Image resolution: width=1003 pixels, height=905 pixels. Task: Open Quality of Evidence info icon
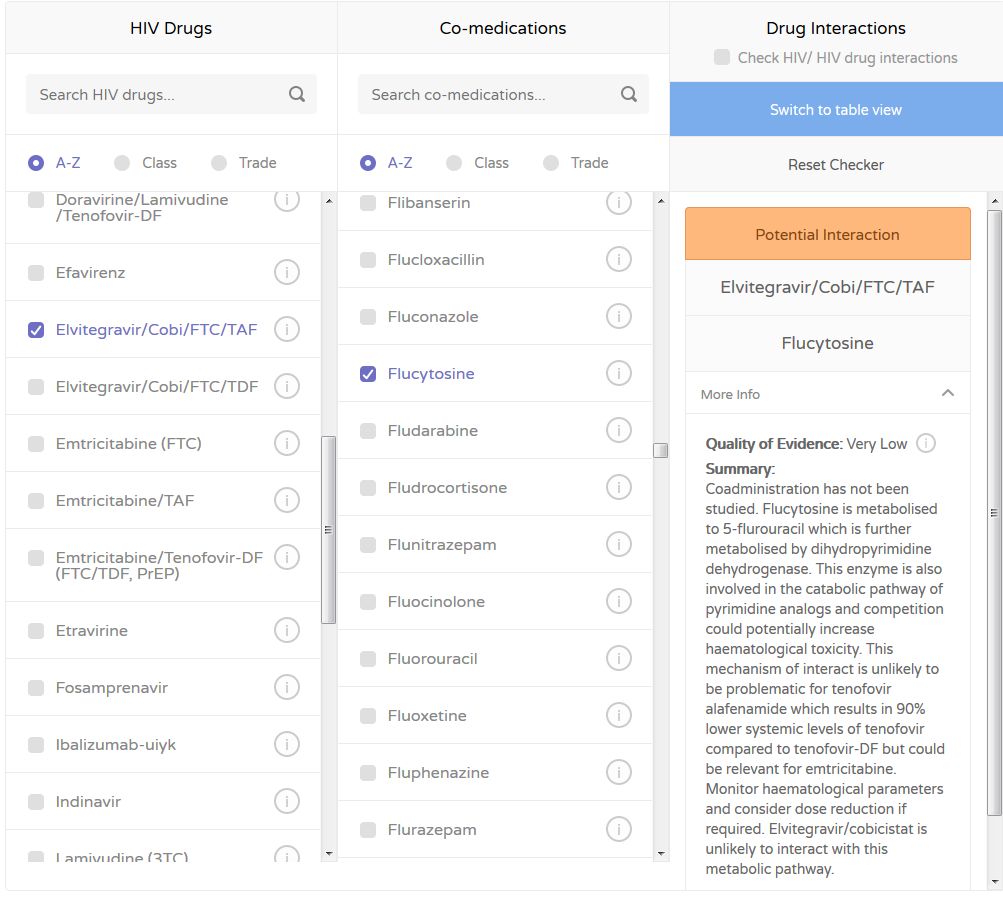[x=926, y=443]
